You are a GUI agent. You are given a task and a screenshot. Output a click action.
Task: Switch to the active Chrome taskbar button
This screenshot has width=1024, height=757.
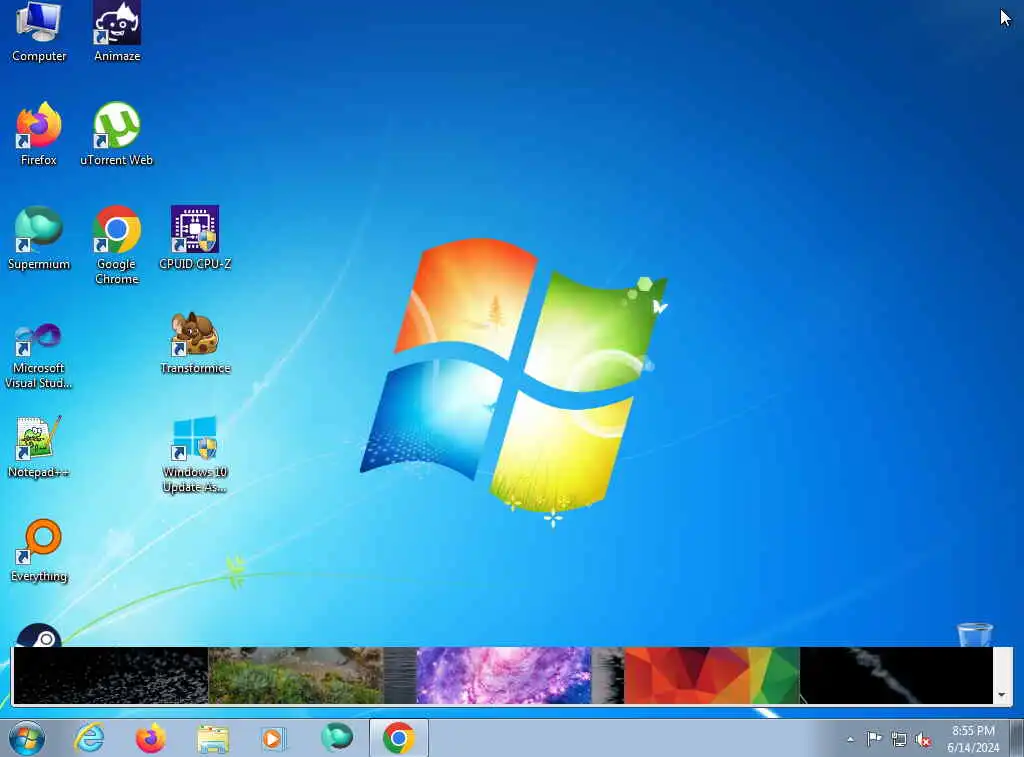tap(398, 738)
